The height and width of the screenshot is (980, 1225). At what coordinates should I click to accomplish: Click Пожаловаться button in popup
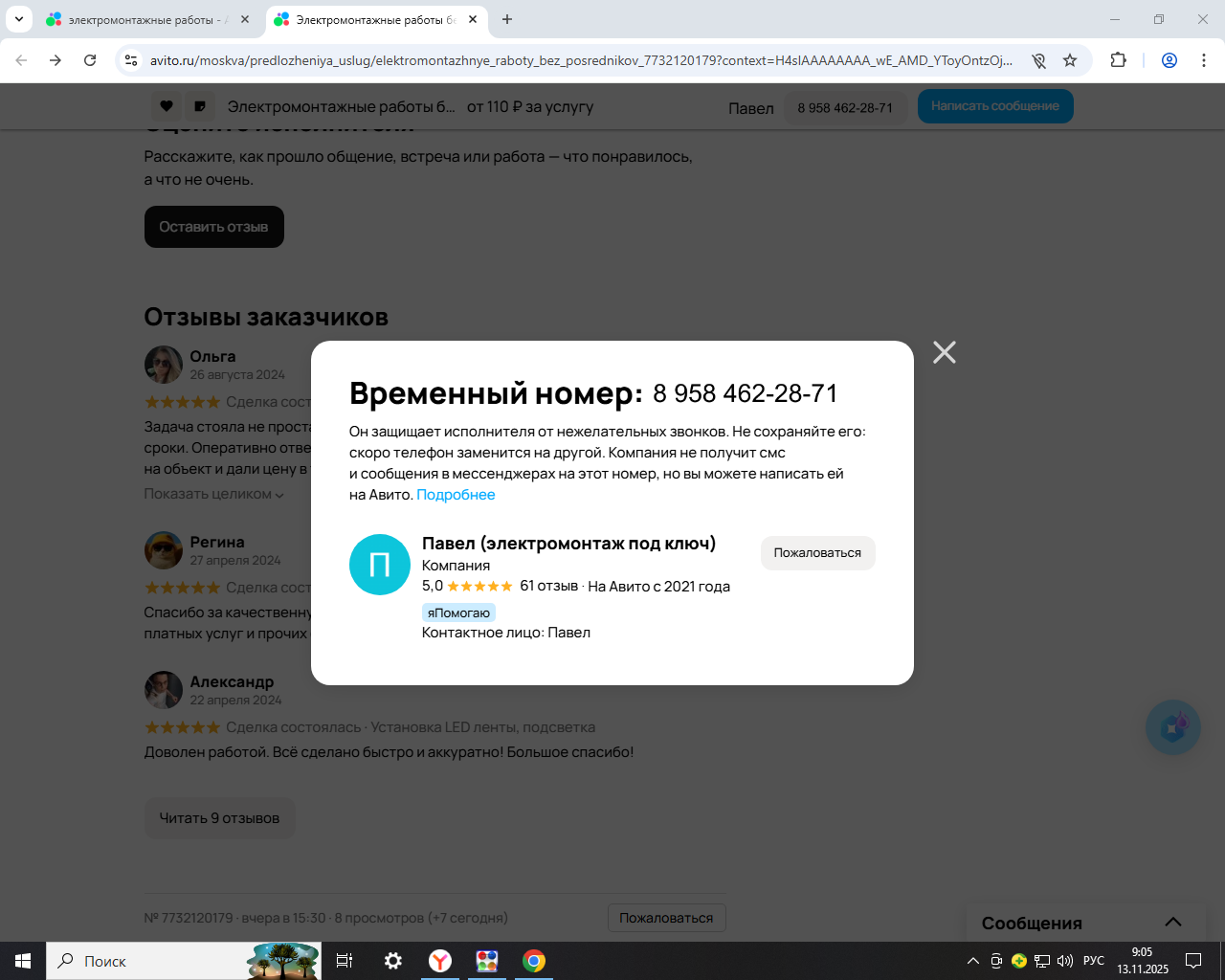[x=817, y=553]
